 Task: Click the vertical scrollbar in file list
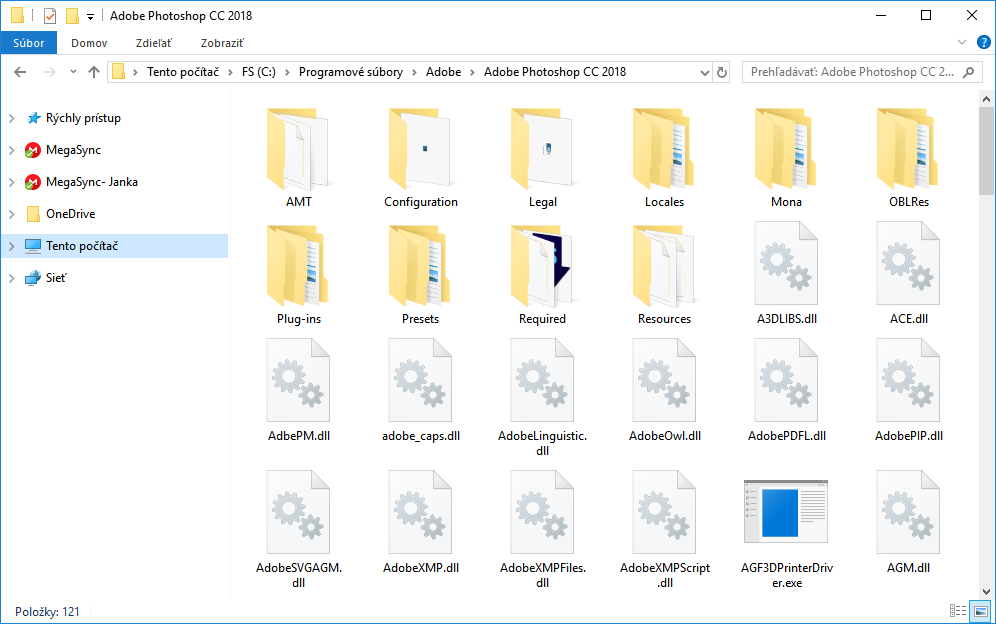point(987,350)
